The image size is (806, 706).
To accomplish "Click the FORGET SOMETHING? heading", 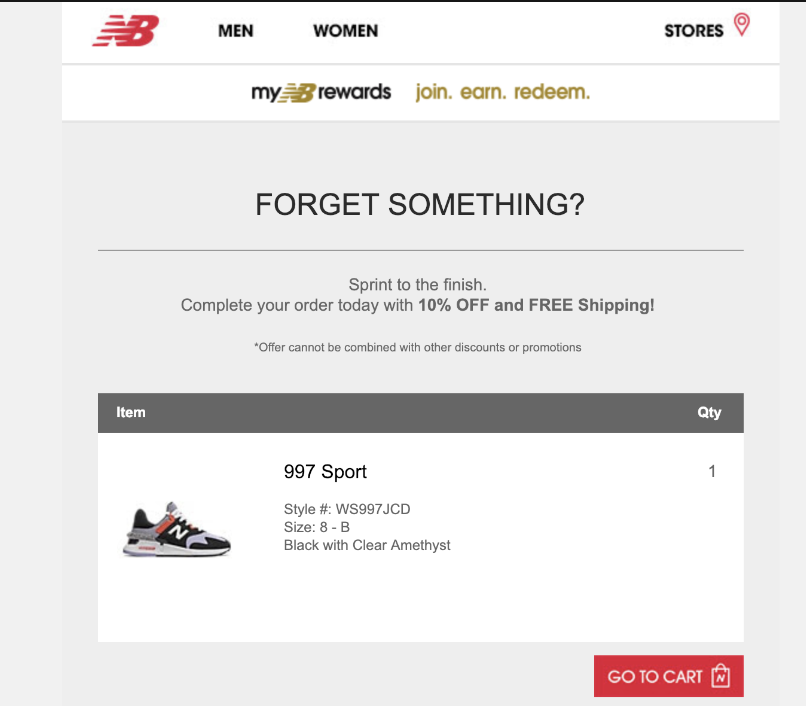I will pos(420,205).
